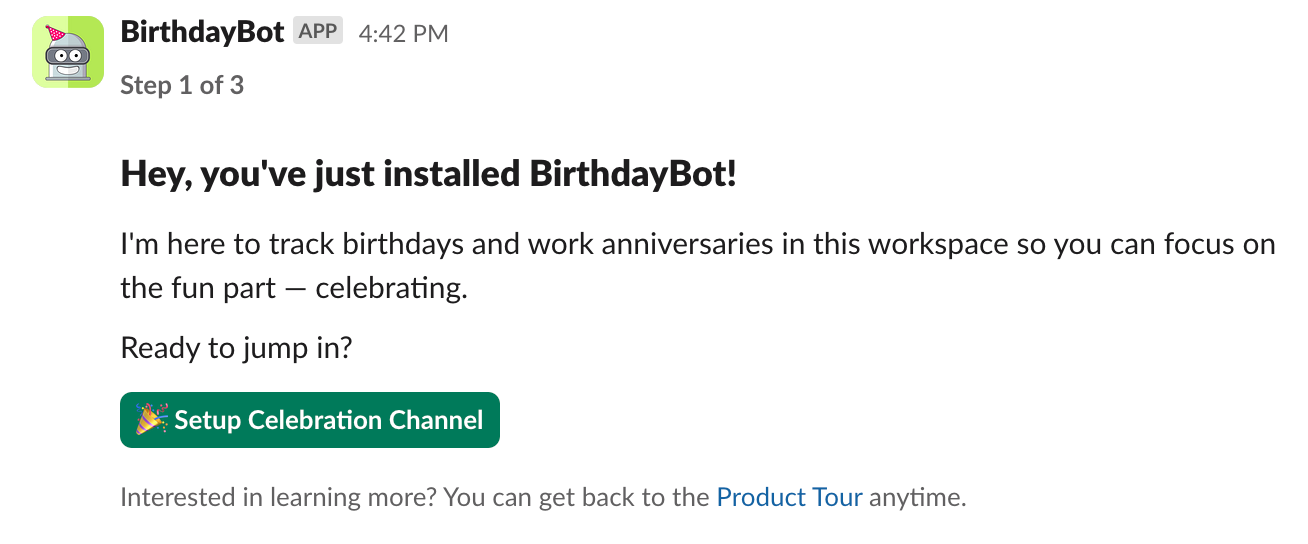This screenshot has height=544, width=1308.
Task: Click the word "celebrating" in the message
Action: (389, 290)
